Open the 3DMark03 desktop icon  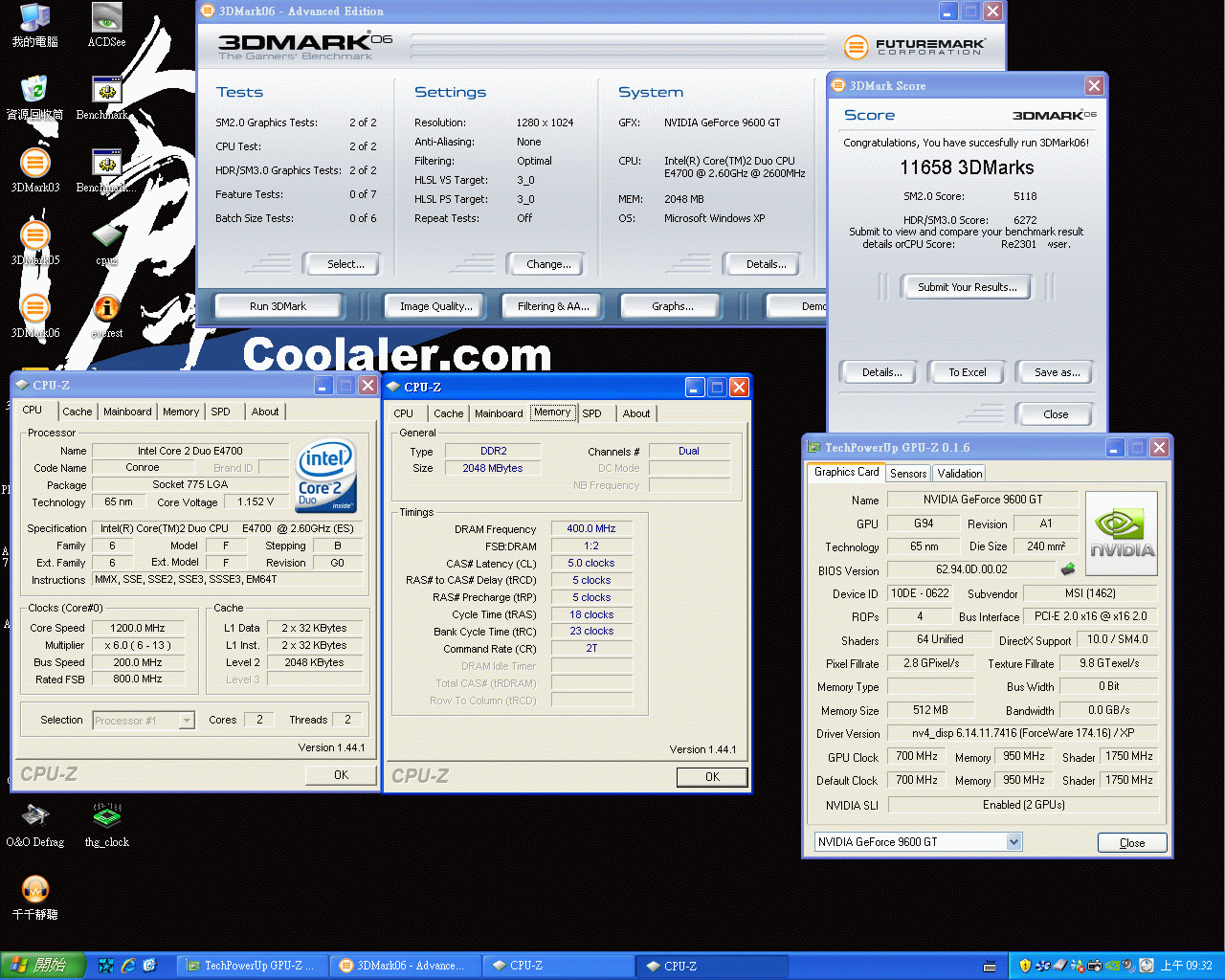point(35,170)
